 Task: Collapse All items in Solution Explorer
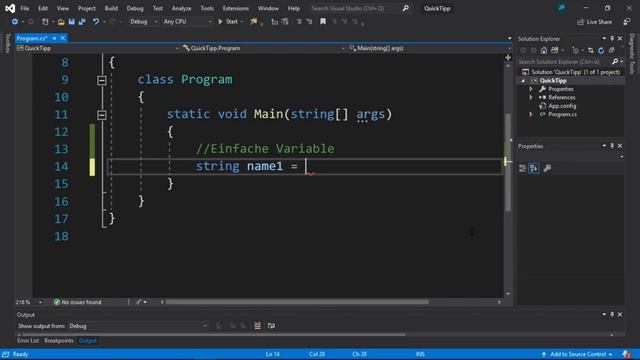pos(611,51)
